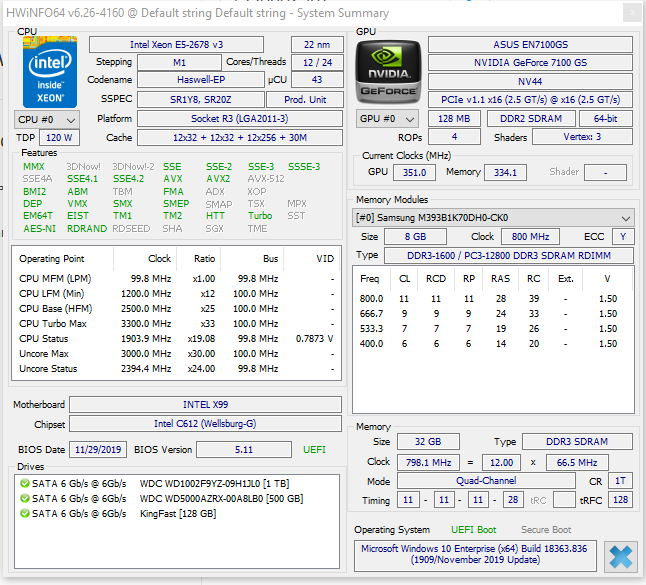
Task: Click the Intel C612 (Wellsburg-G) chipset field
Action: point(205,424)
